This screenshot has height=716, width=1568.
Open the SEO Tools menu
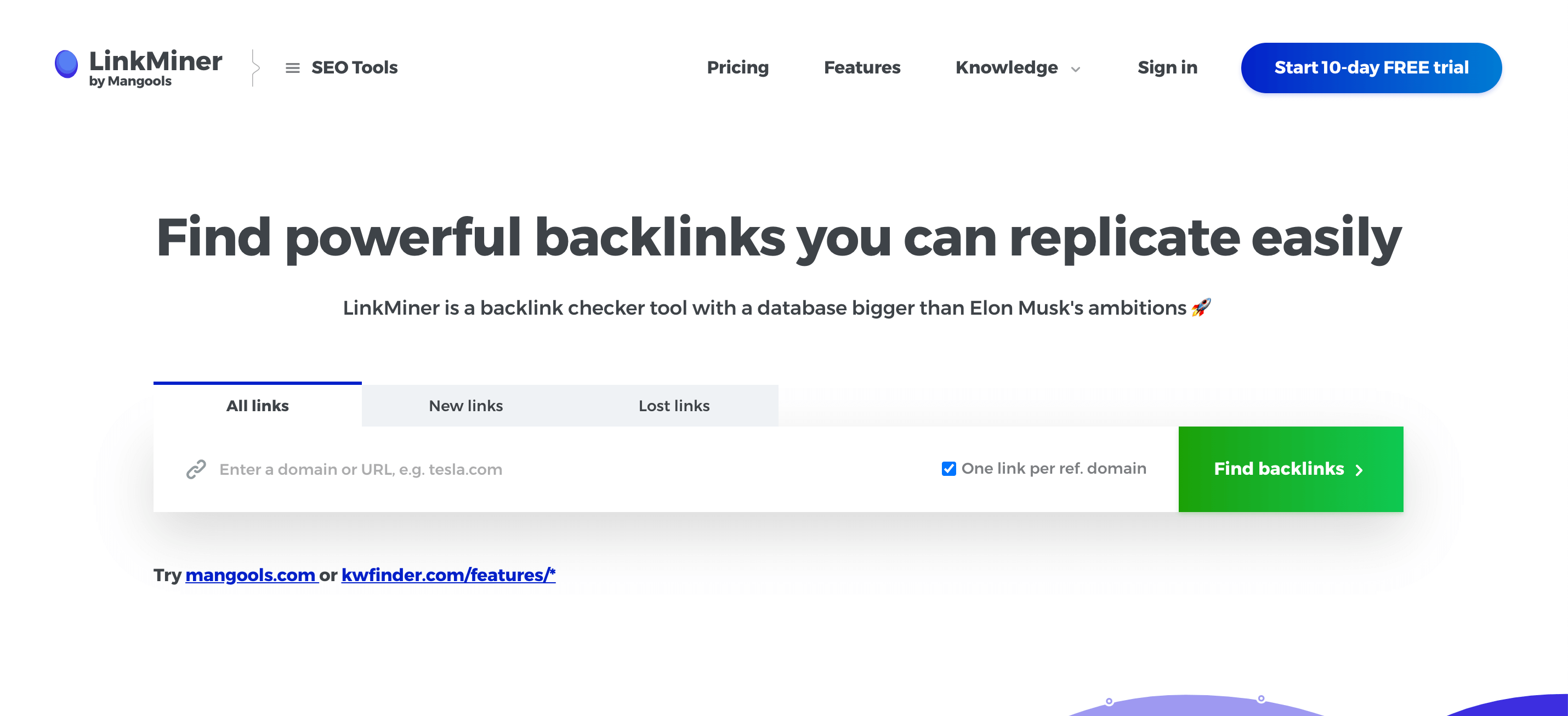(340, 67)
